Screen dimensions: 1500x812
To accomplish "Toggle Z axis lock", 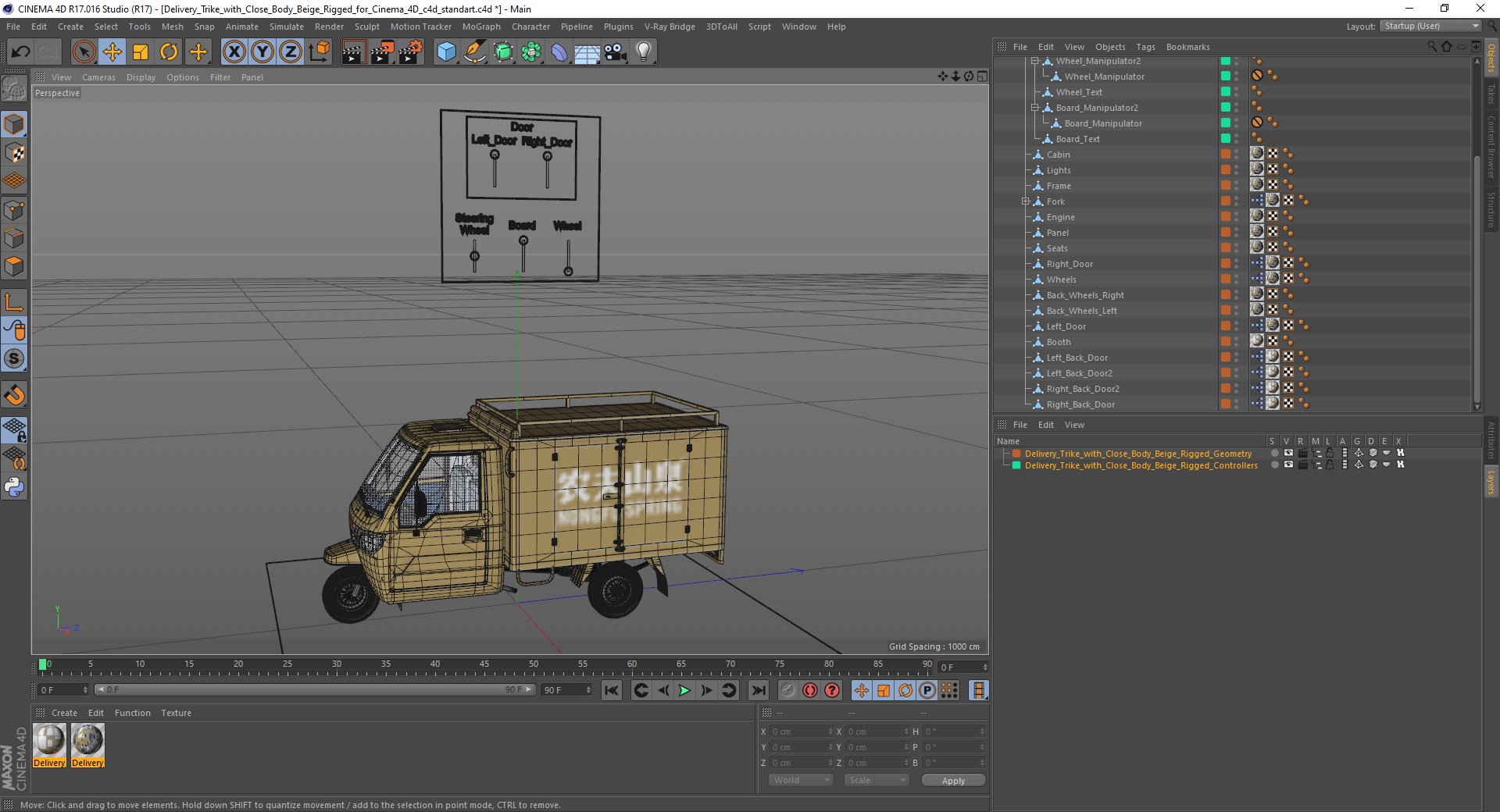I will tap(291, 52).
